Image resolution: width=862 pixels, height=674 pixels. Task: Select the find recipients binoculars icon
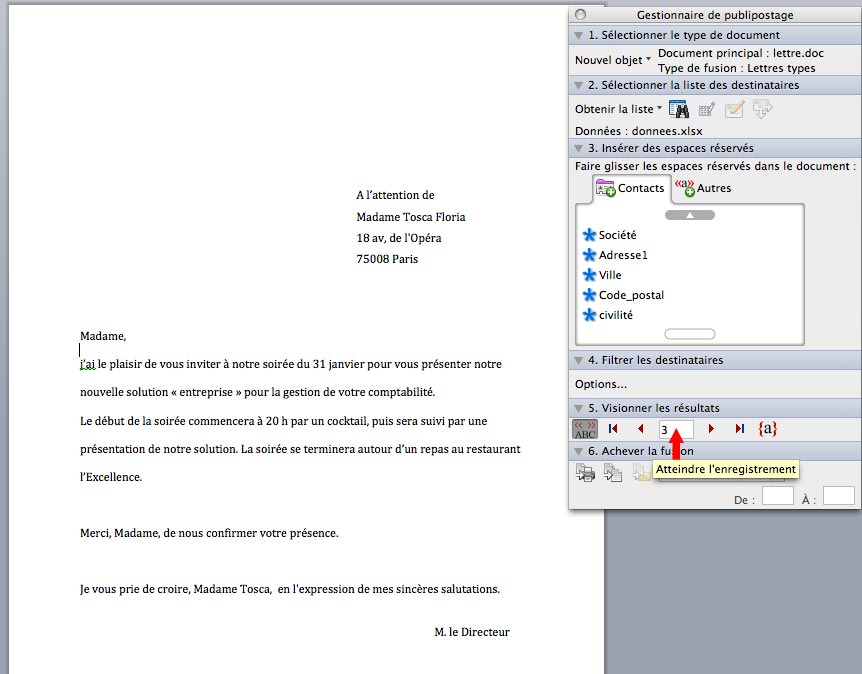point(680,108)
